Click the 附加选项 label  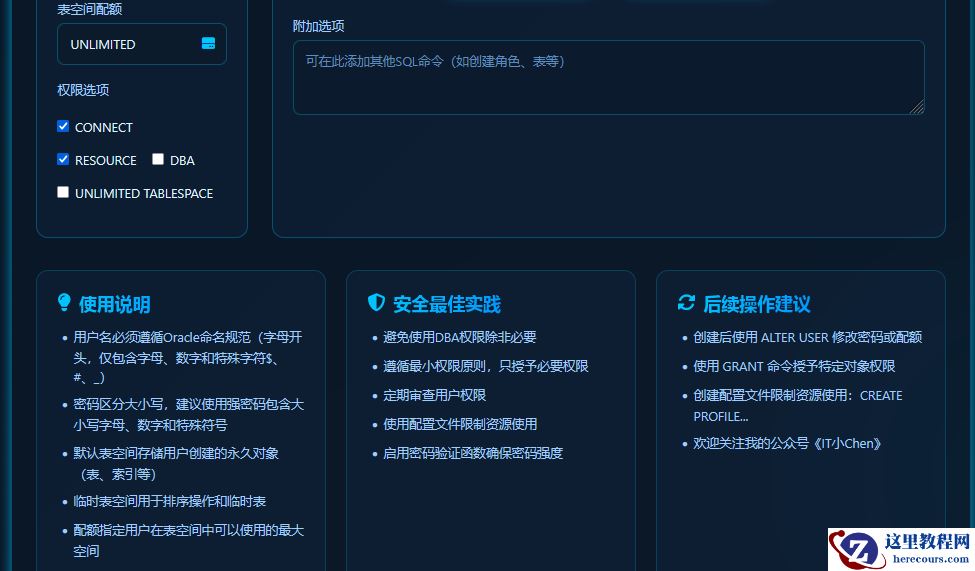click(x=318, y=26)
